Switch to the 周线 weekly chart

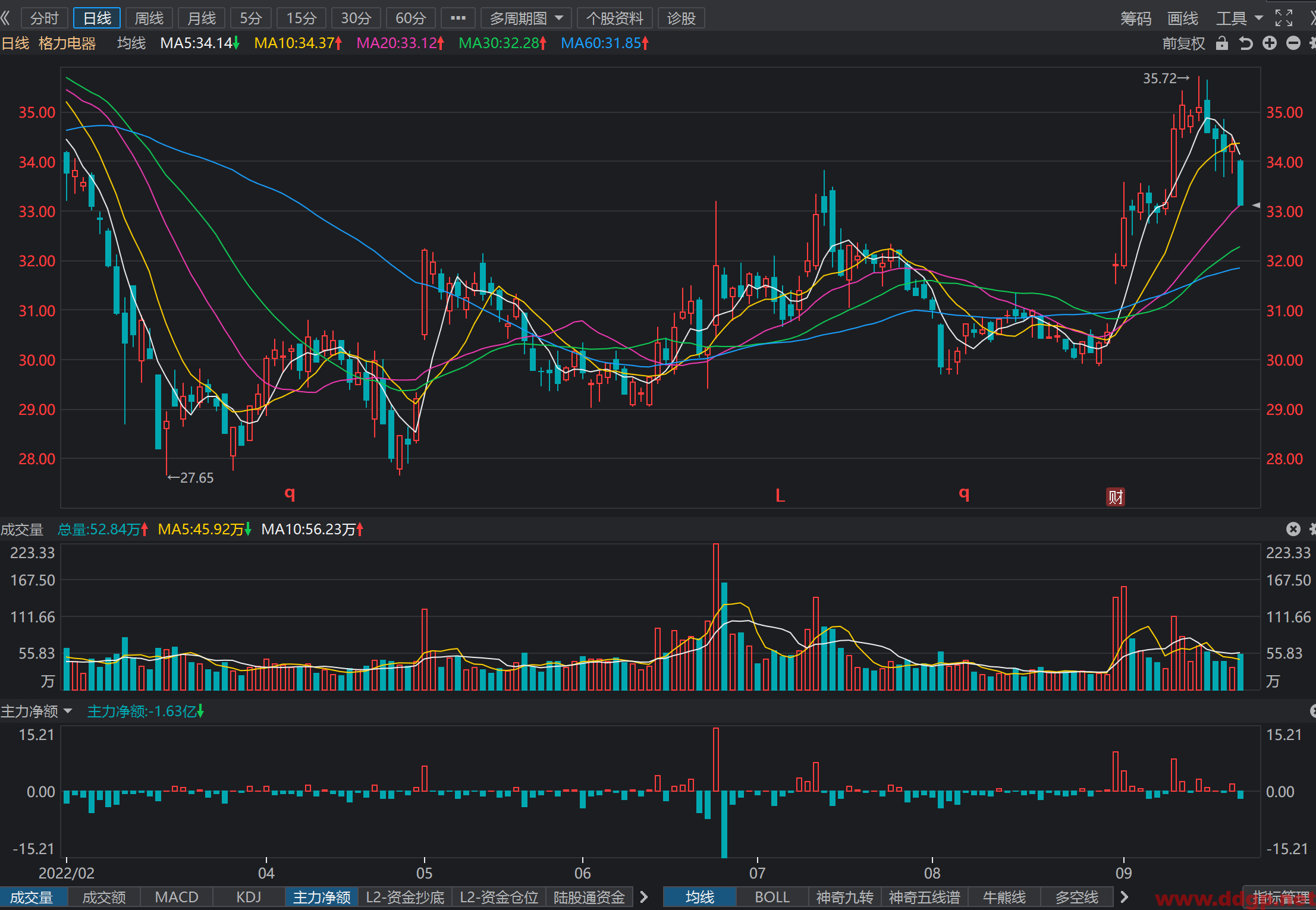tap(149, 18)
